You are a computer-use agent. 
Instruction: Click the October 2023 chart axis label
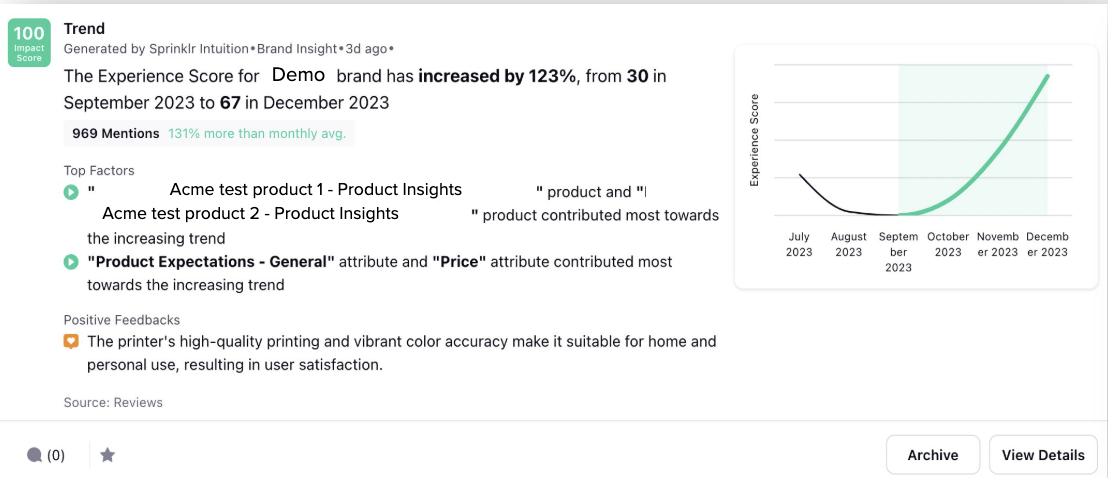pos(948,244)
